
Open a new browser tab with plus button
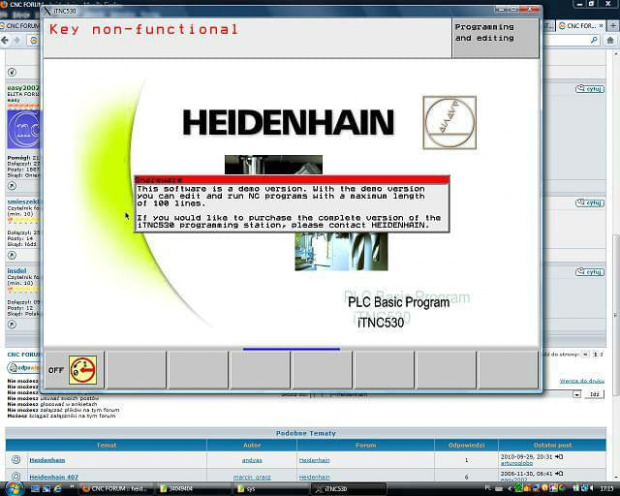pos(613,26)
